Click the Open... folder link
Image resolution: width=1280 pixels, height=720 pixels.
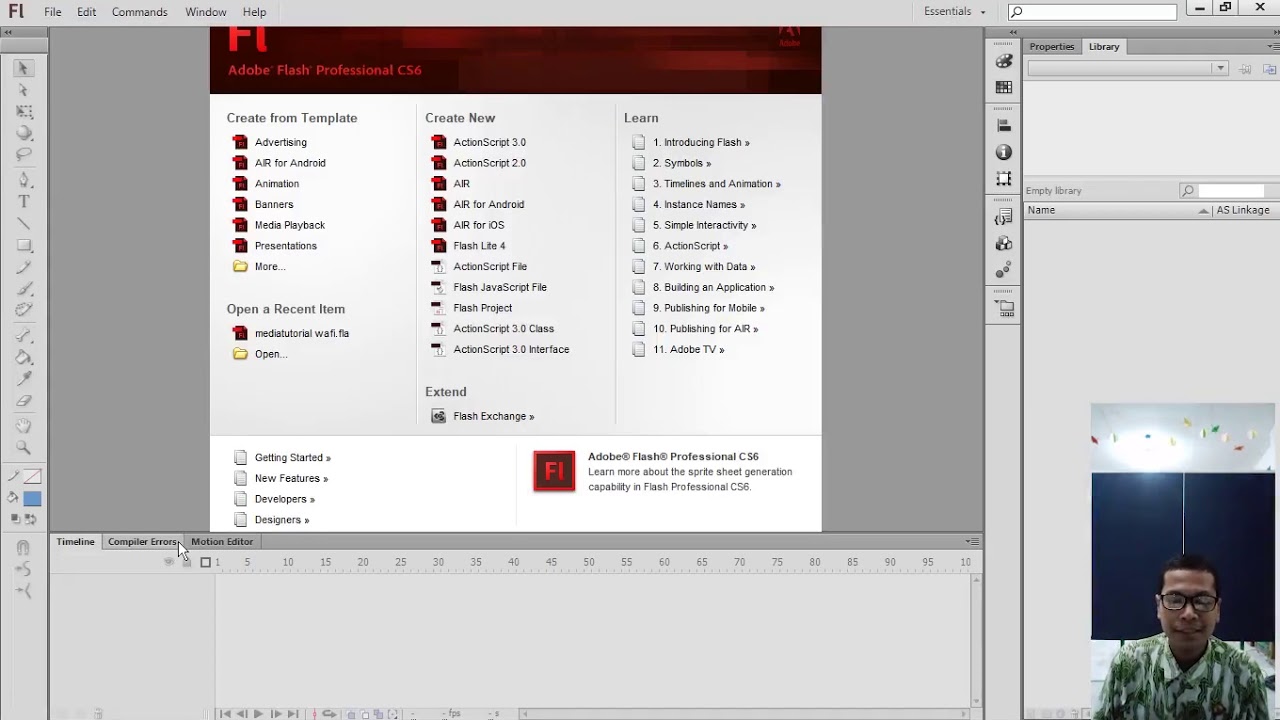pyautogui.click(x=260, y=354)
